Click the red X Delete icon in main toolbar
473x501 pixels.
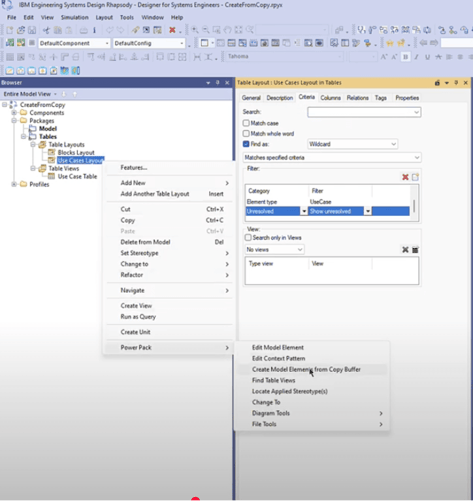click(x=172, y=30)
